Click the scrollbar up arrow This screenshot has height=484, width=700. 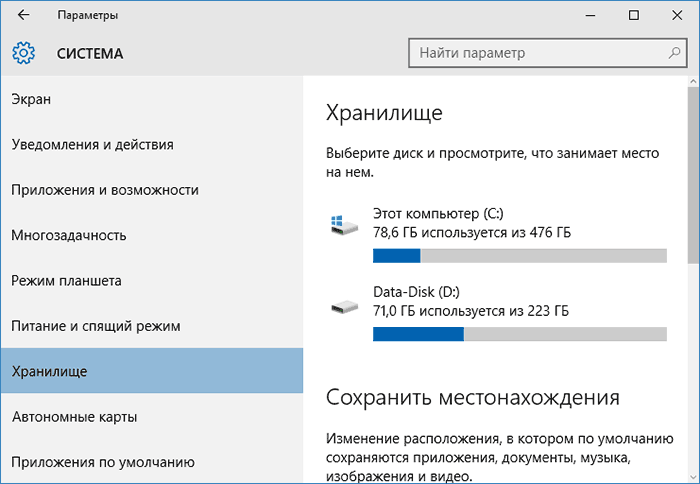pos(693,82)
